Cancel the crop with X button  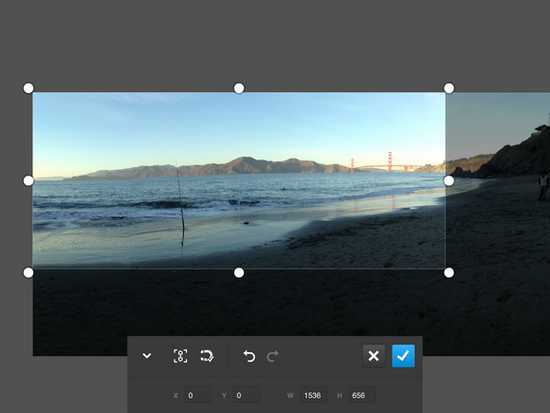pyautogui.click(x=374, y=356)
